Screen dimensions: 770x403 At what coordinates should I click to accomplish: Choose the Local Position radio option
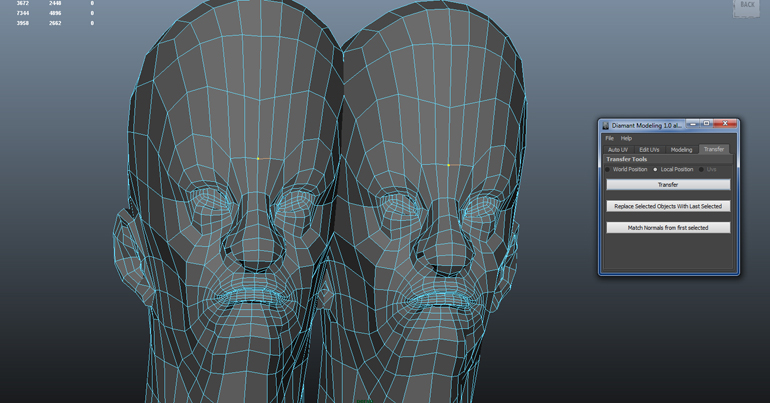(x=656, y=169)
